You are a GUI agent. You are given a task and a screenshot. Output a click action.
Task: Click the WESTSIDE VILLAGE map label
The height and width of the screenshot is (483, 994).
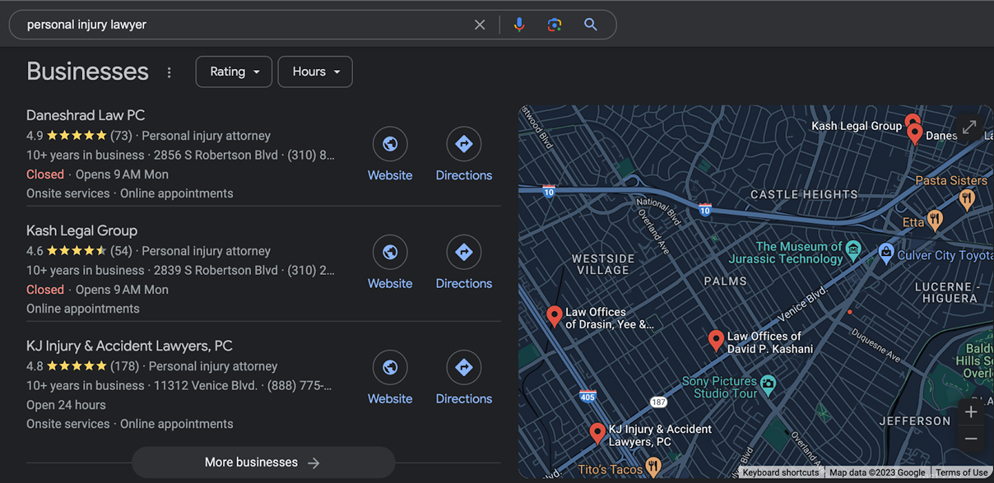tap(602, 264)
